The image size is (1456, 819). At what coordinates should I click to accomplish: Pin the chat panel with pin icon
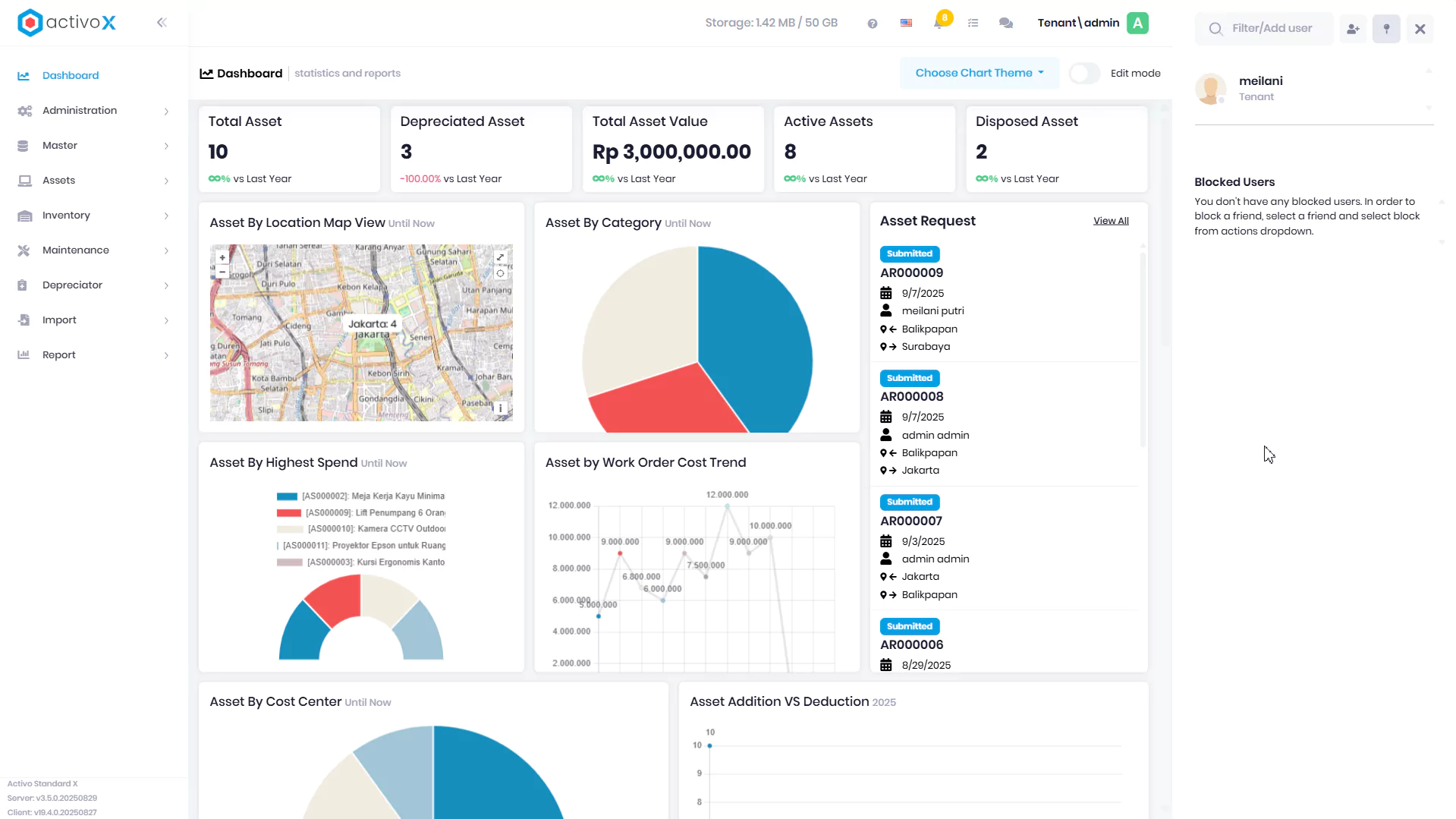(x=1386, y=29)
